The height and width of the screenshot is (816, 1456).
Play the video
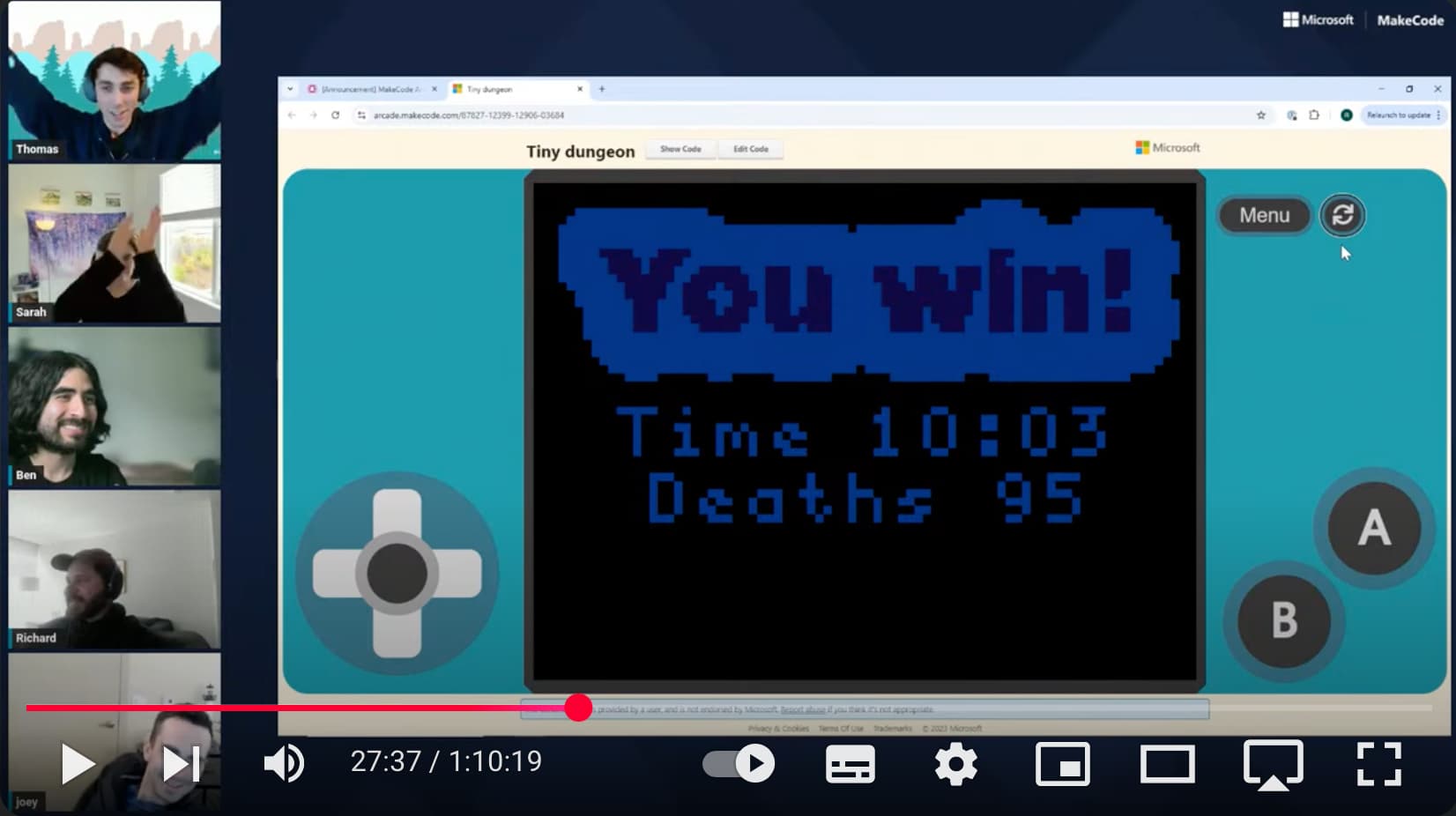[x=78, y=763]
